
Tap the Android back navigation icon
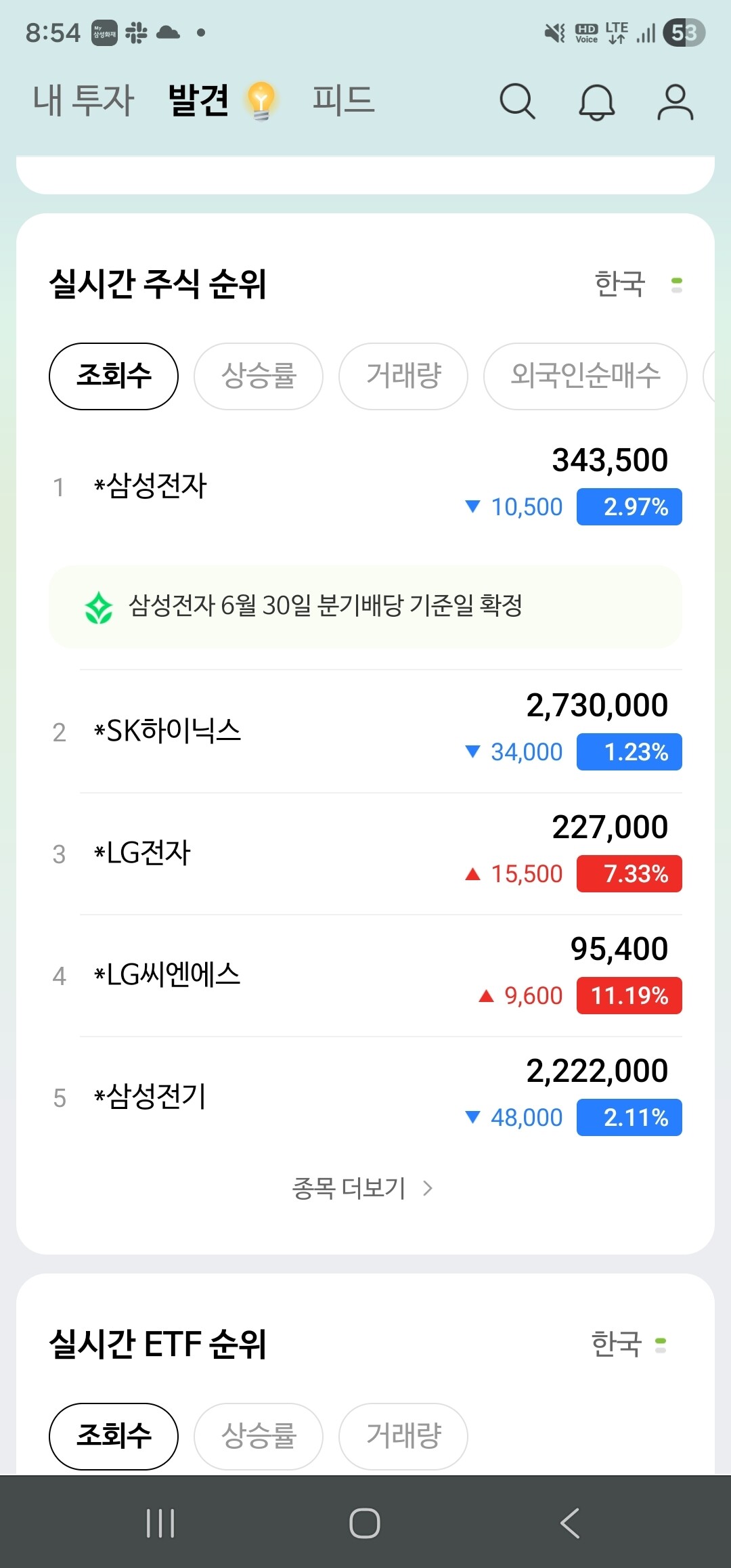(570, 1523)
